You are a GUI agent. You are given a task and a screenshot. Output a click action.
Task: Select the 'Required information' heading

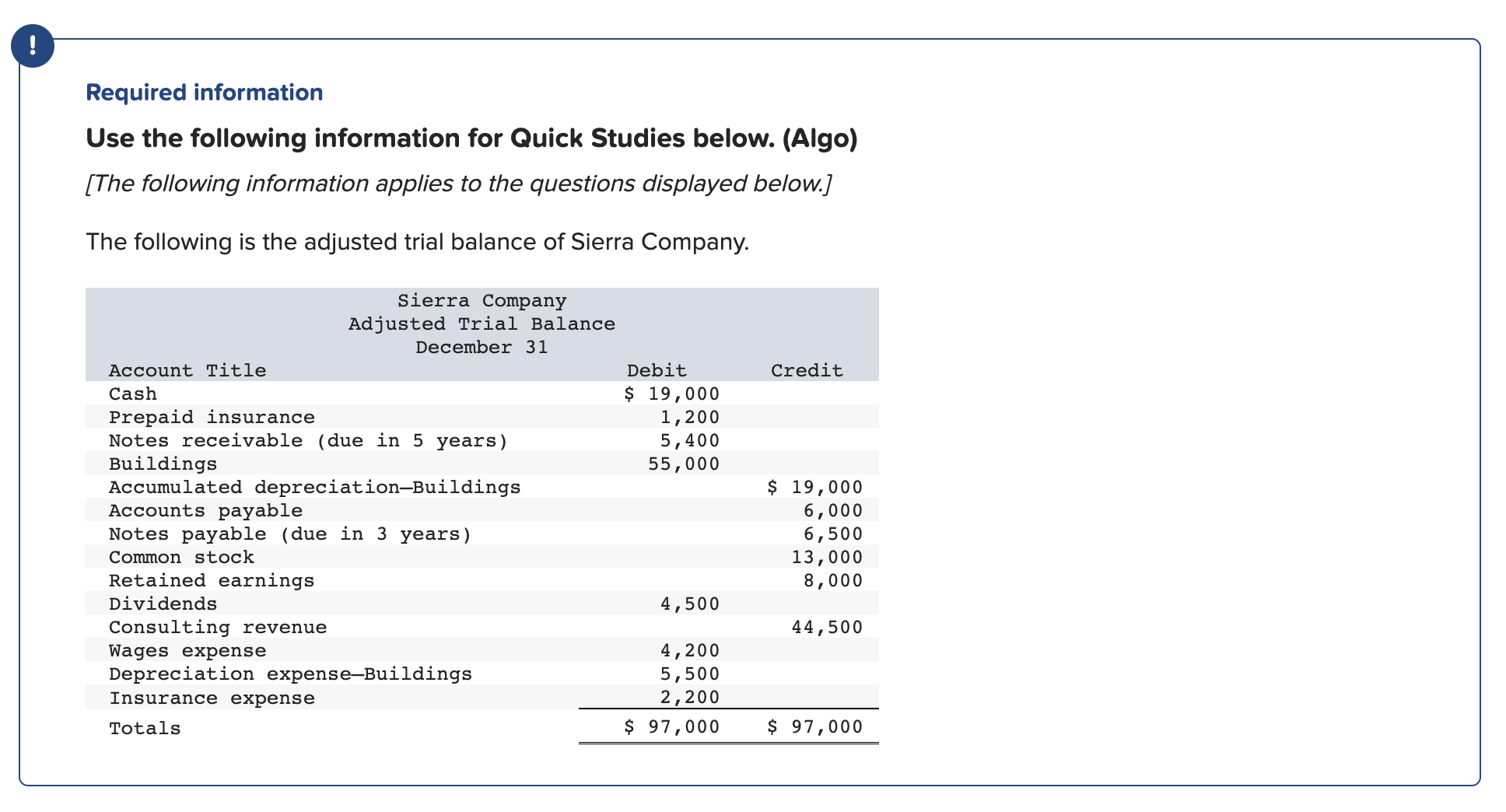tap(204, 93)
